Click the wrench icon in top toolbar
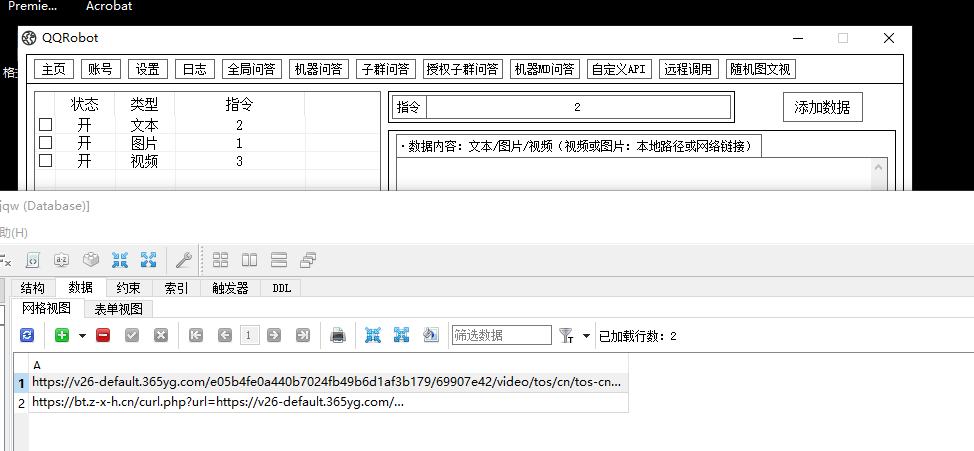 point(183,260)
